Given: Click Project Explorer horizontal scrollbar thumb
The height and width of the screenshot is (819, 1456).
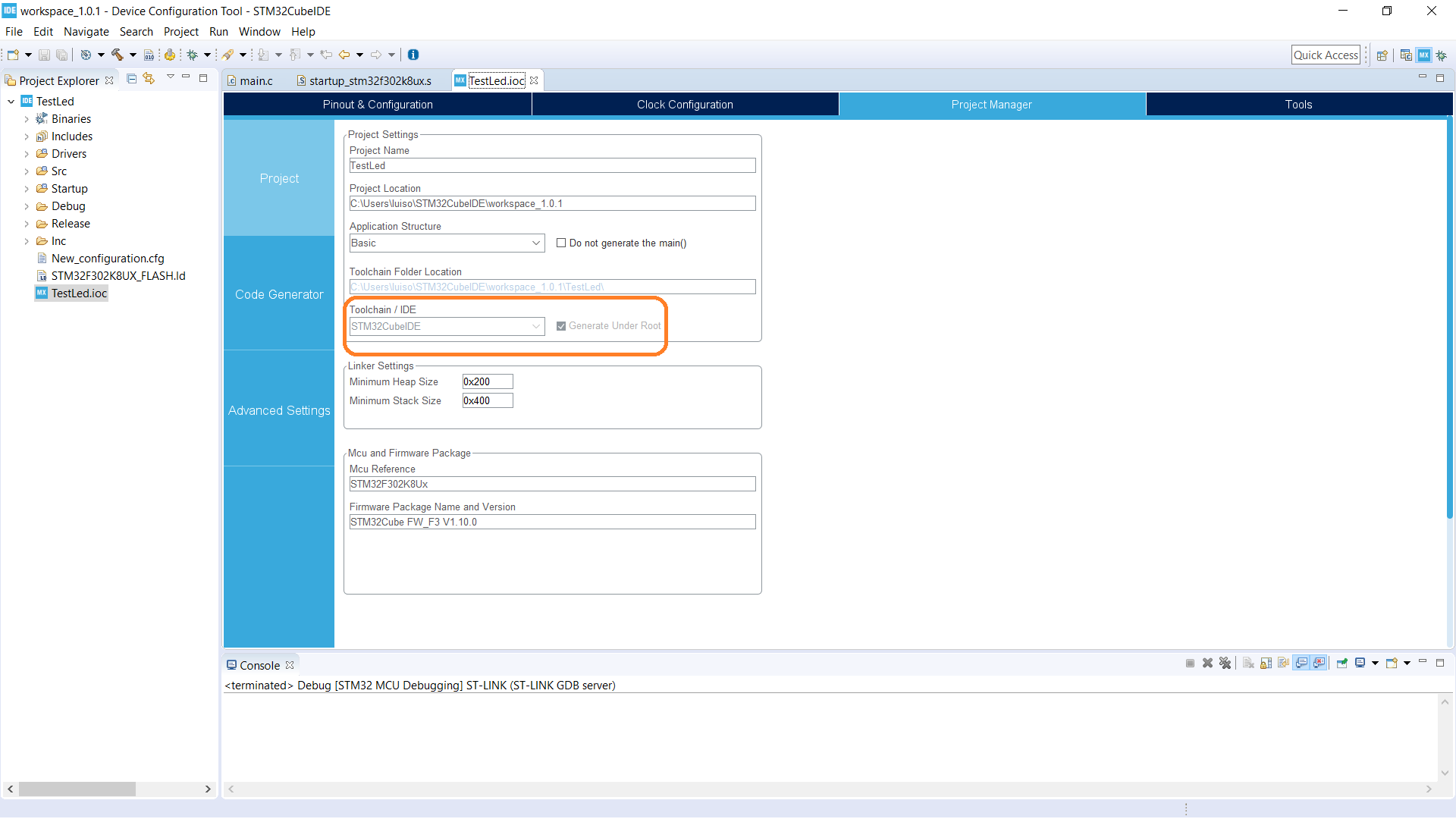Looking at the screenshot, I should click(77, 789).
